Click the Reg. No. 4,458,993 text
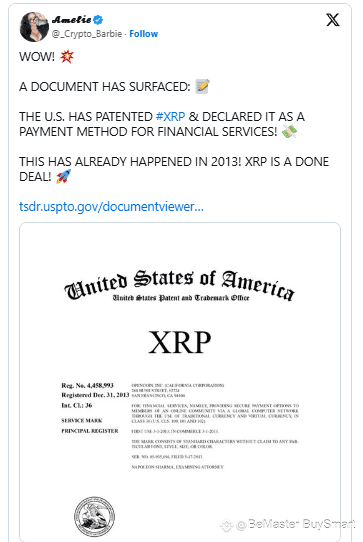The height and width of the screenshot is (542, 363). pos(87,385)
